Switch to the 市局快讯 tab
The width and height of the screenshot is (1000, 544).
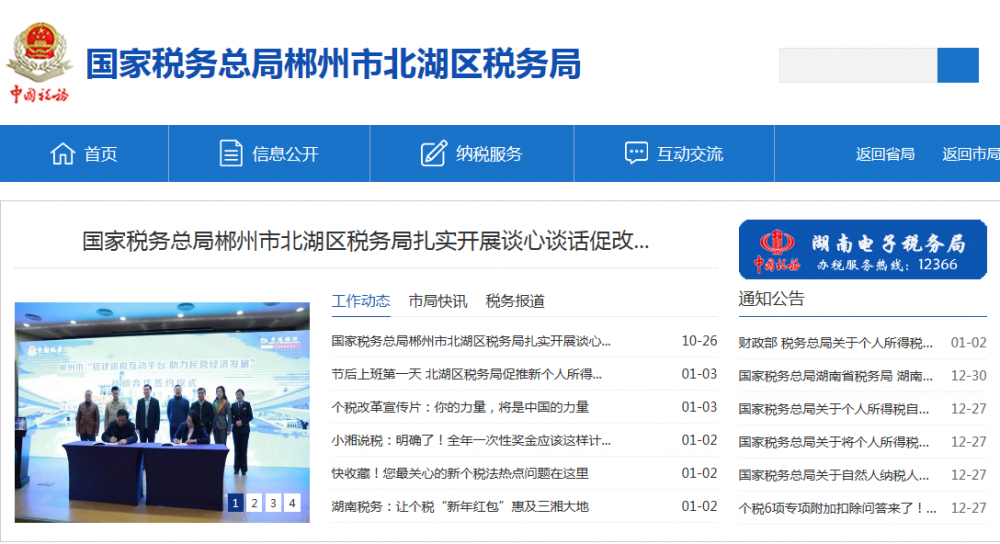tap(437, 301)
